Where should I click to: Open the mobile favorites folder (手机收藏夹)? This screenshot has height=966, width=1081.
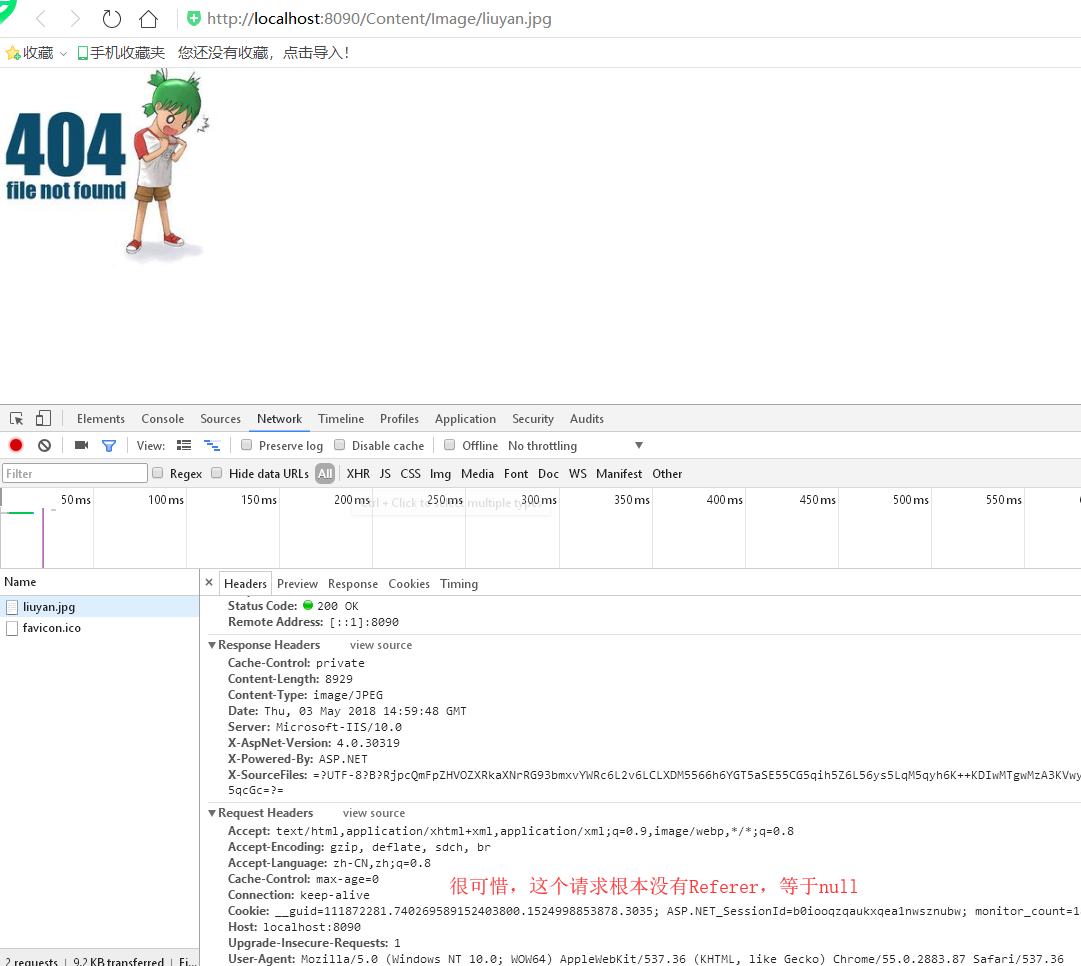[121, 53]
